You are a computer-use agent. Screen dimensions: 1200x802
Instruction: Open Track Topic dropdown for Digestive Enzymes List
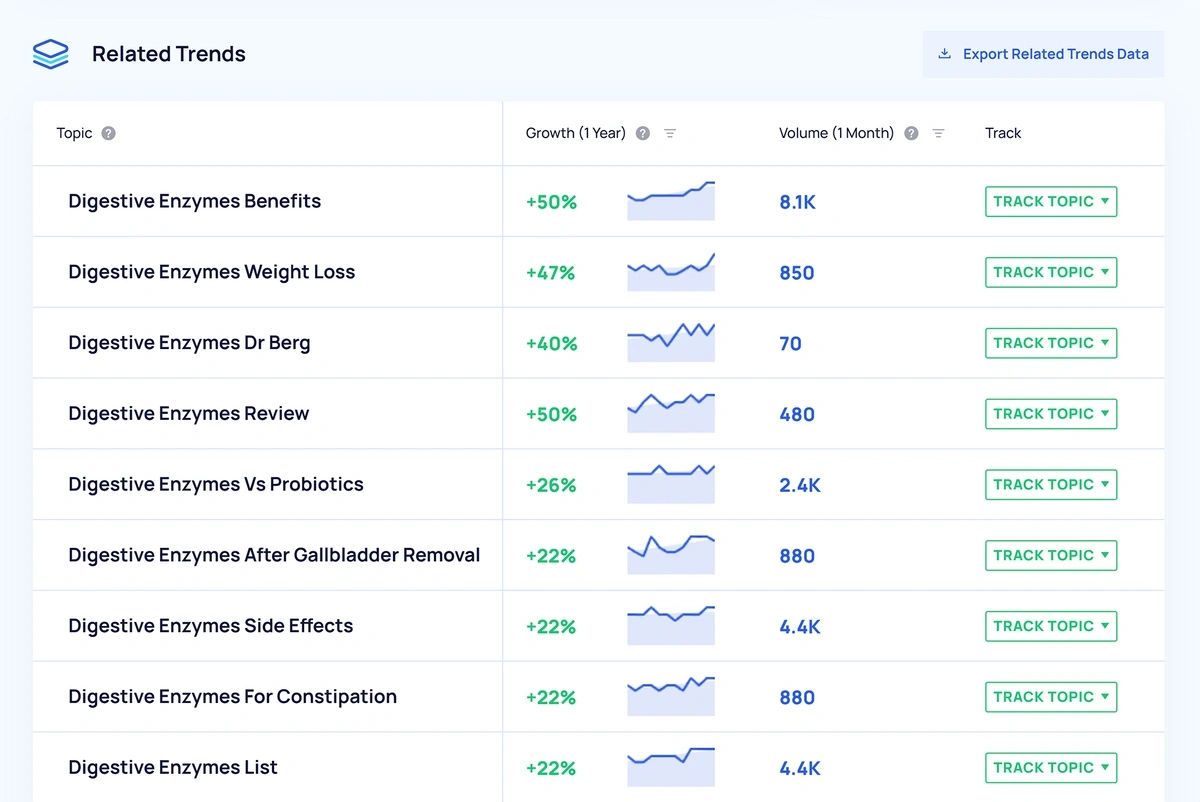coord(1051,768)
